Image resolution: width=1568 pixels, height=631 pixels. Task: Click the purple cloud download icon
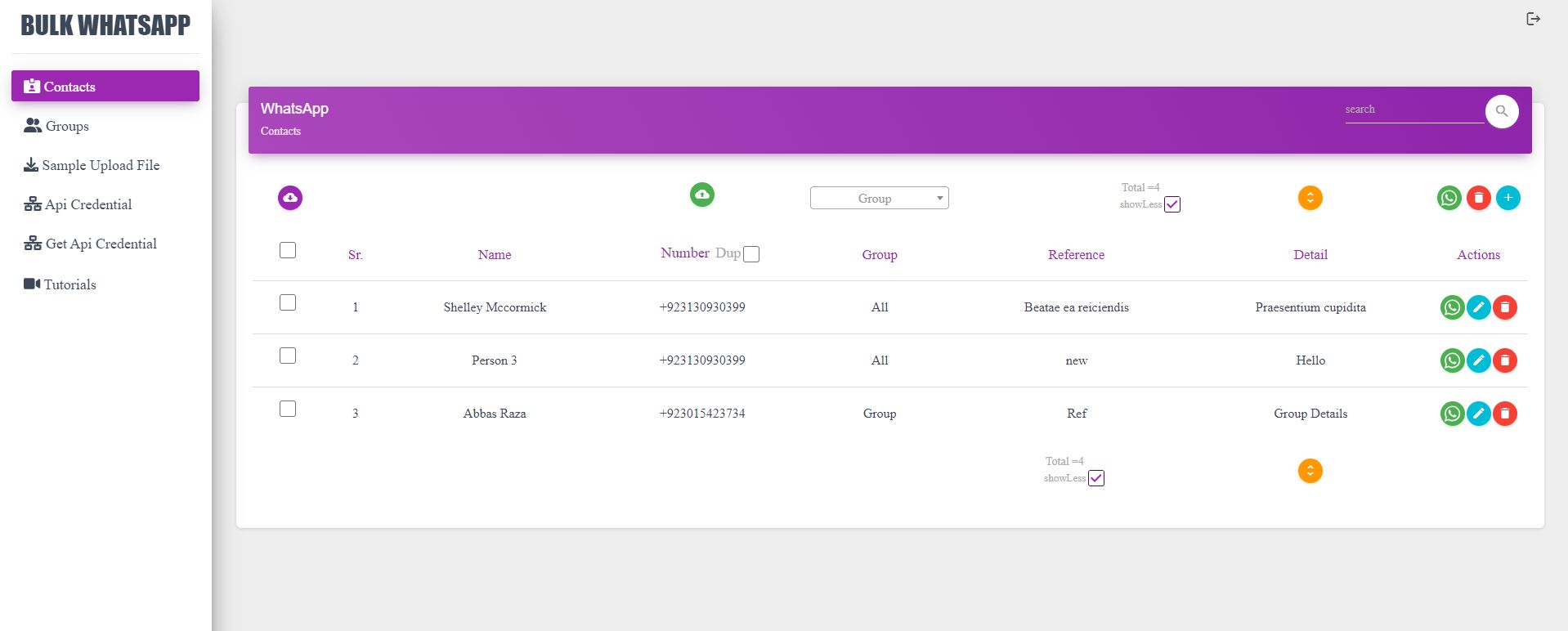(x=290, y=198)
